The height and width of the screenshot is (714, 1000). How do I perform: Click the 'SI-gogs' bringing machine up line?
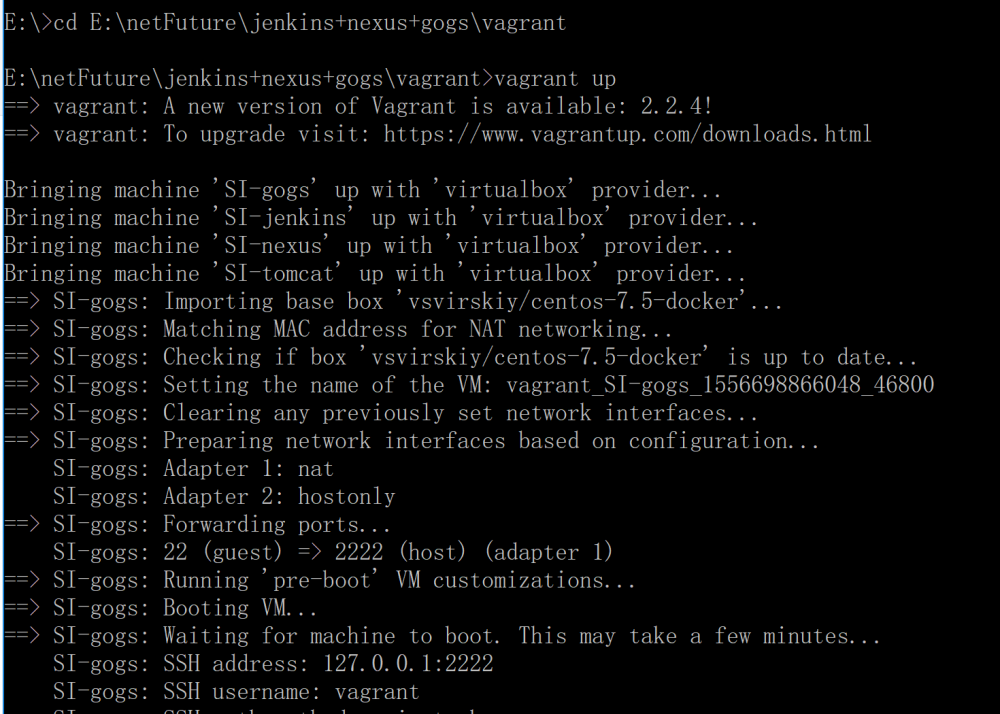pyautogui.click(x=361, y=190)
